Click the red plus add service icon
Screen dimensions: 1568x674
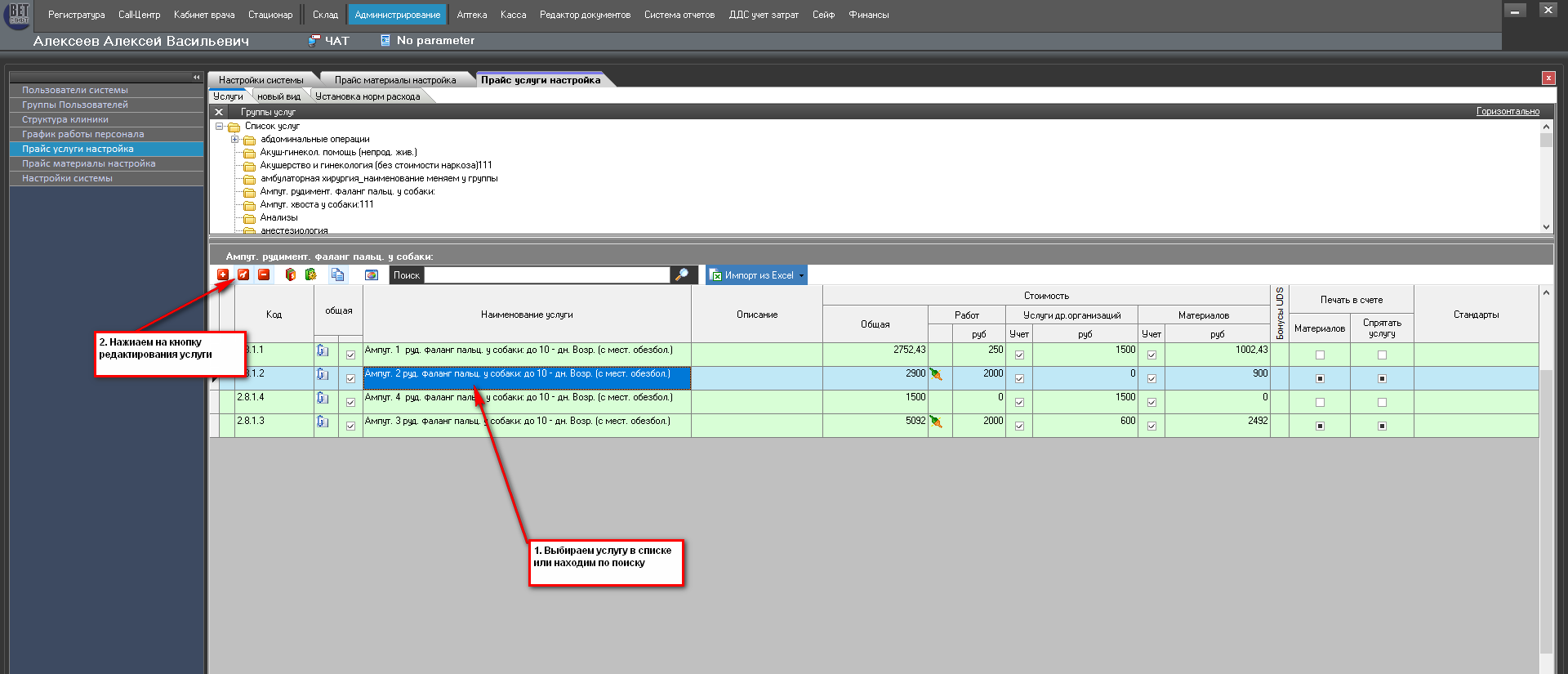point(223,275)
